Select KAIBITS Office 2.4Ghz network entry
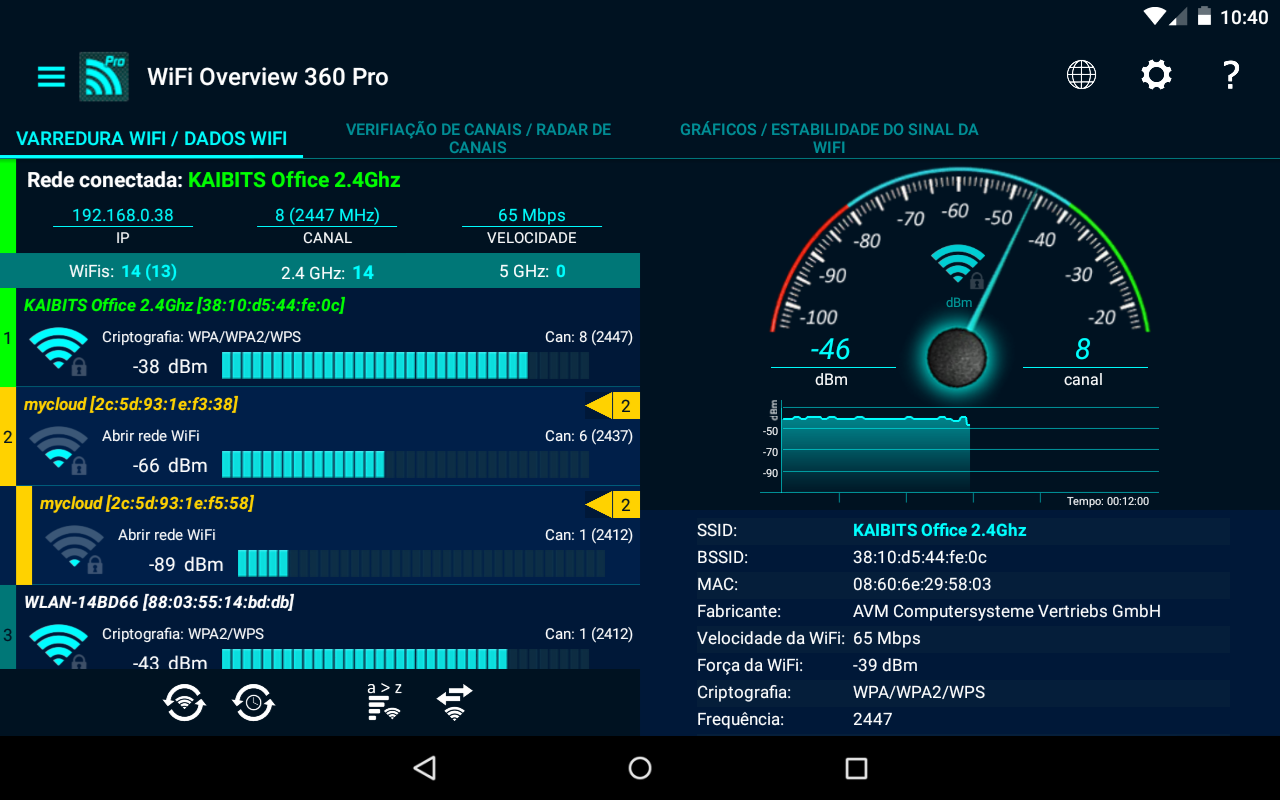The image size is (1280, 800). tap(320, 337)
